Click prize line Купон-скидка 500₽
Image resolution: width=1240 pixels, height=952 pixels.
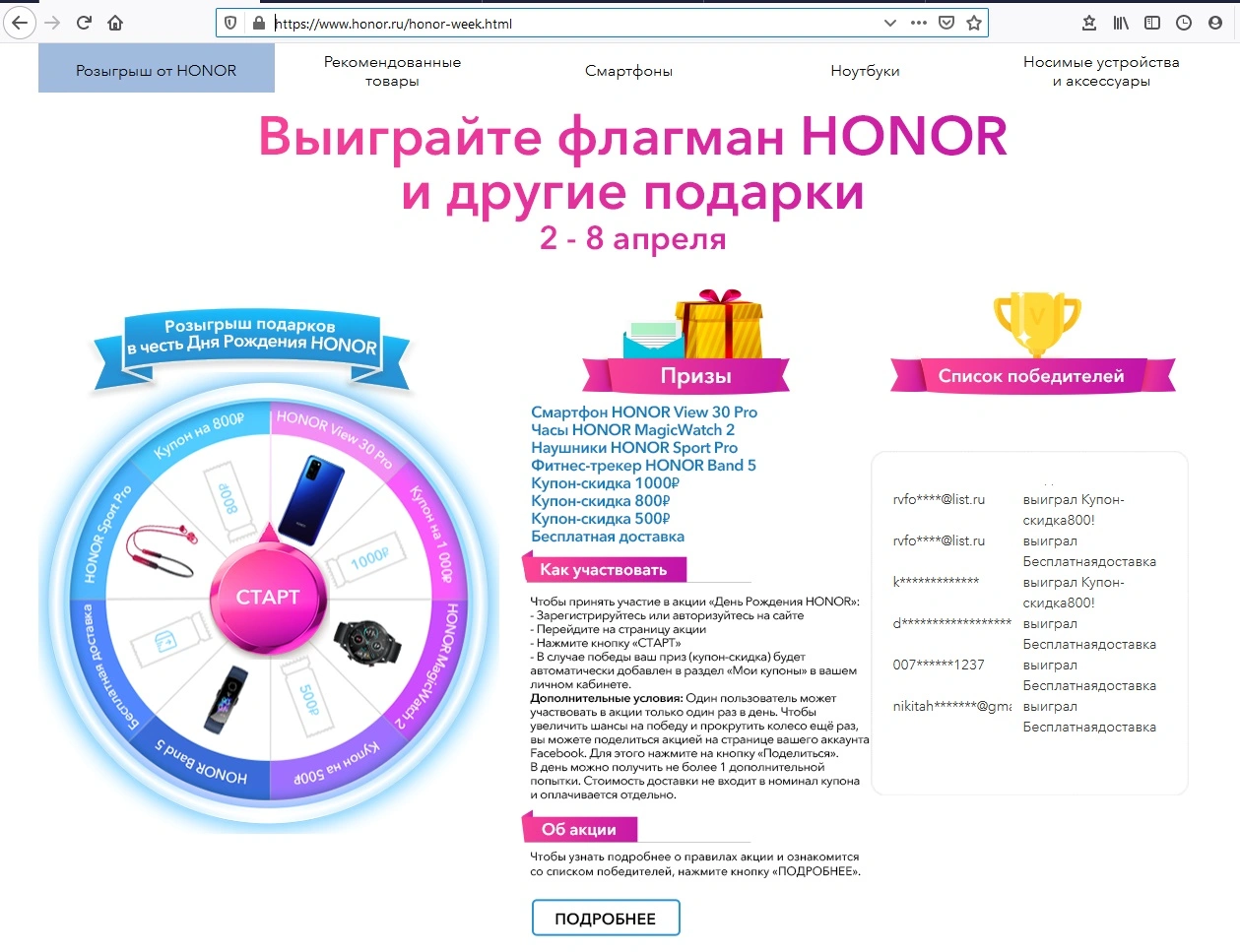[601, 519]
